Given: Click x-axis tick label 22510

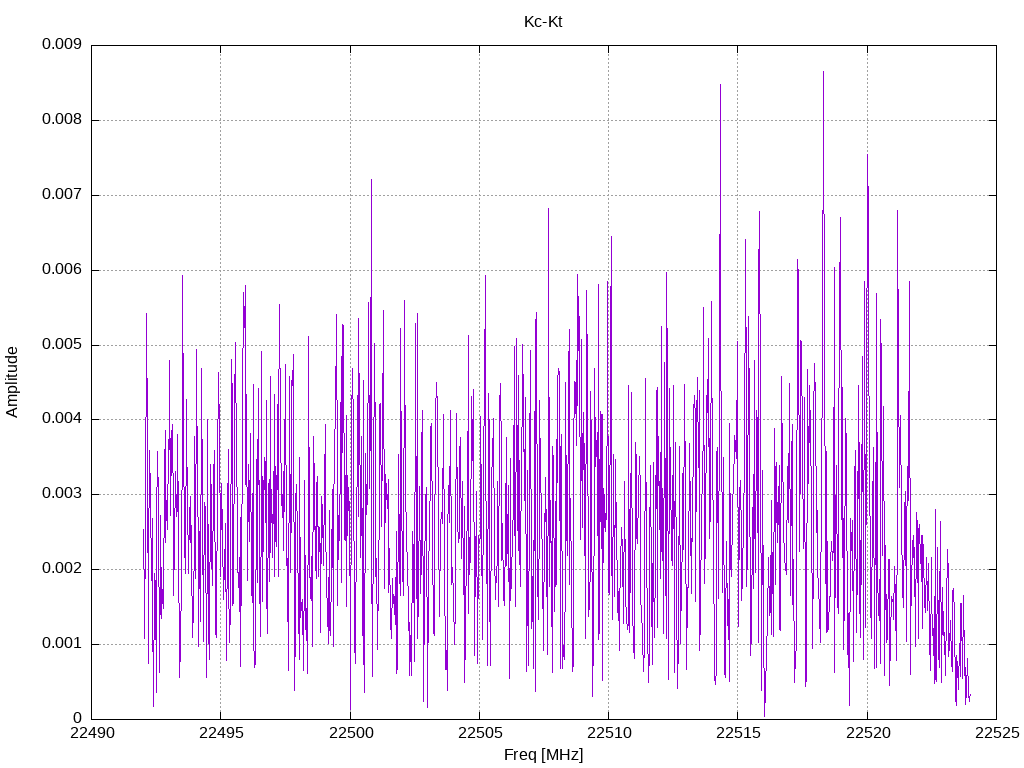Looking at the screenshot, I should tap(609, 733).
